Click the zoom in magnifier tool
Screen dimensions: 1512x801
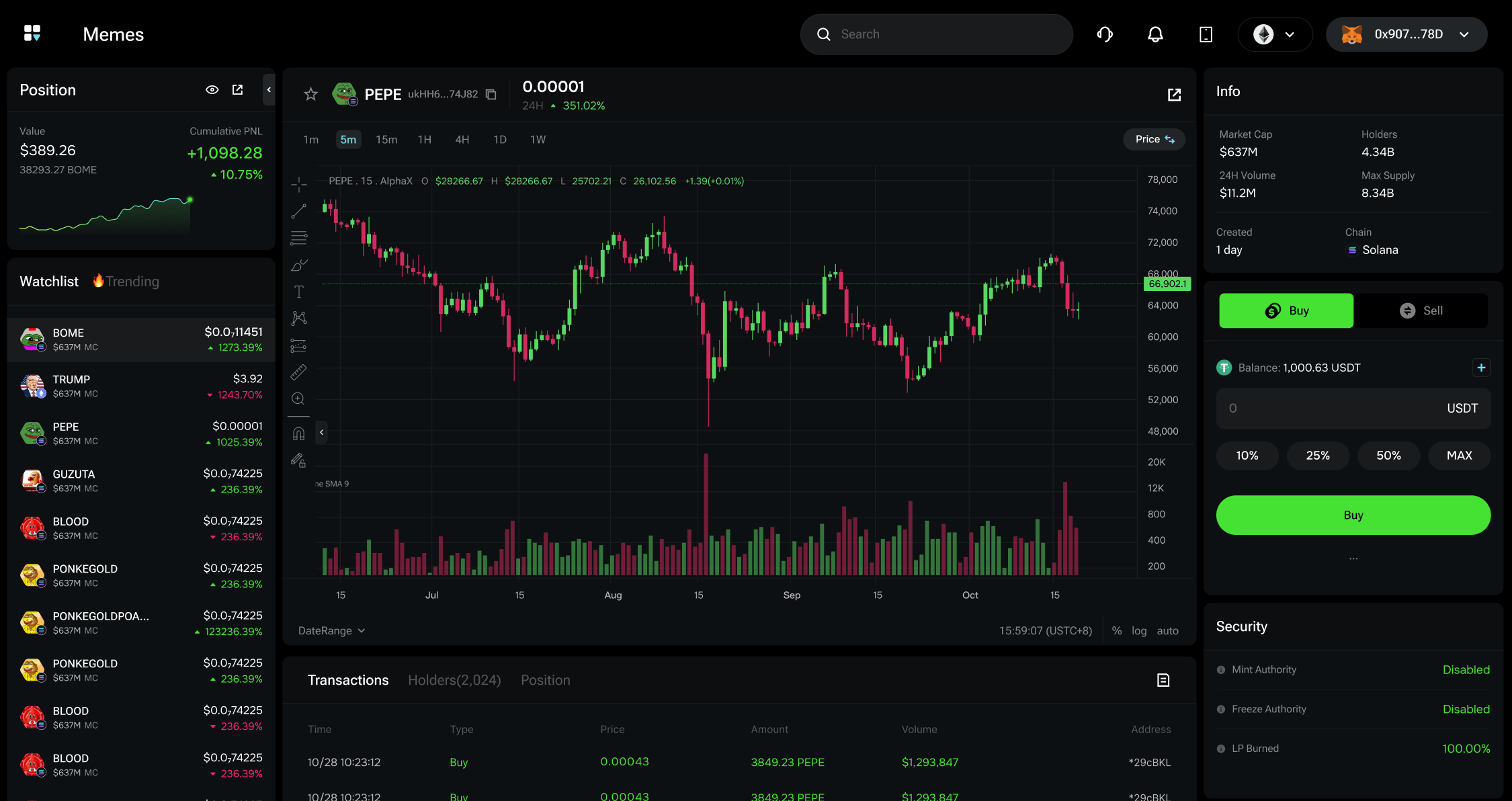tap(299, 398)
